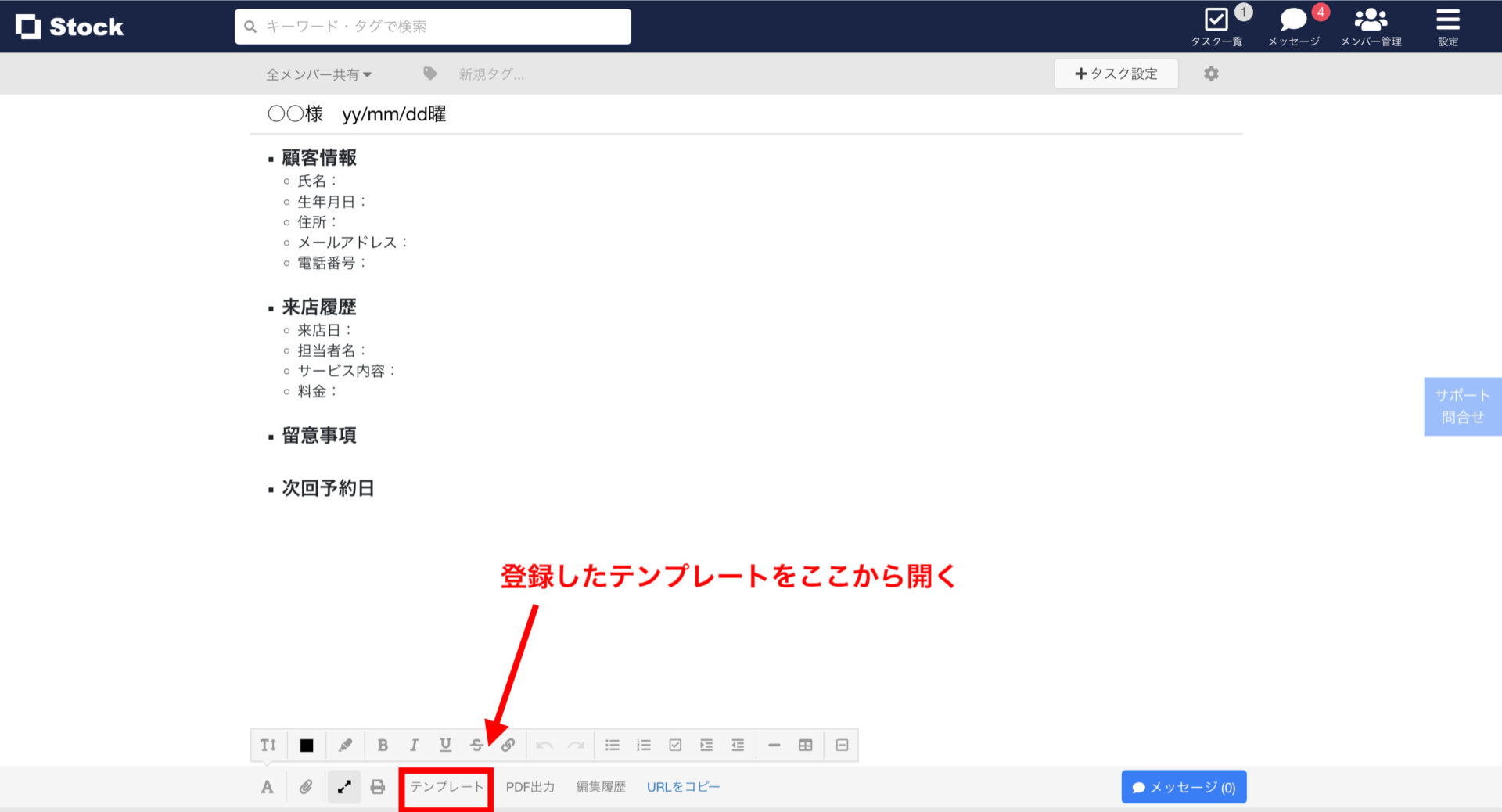Insert a hyperlink with the link icon
The image size is (1502, 812).
point(508,745)
